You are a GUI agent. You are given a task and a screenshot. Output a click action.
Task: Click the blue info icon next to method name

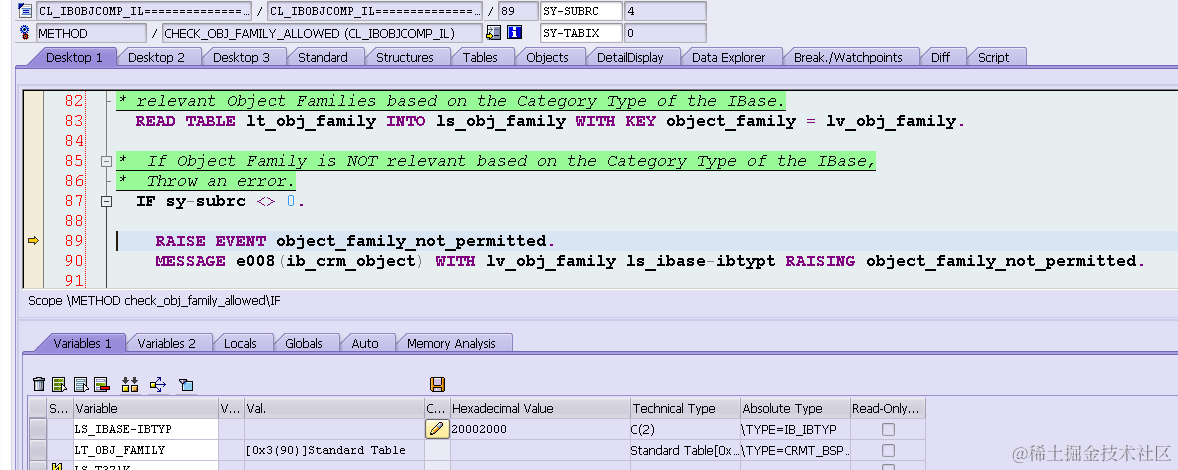click(x=515, y=32)
